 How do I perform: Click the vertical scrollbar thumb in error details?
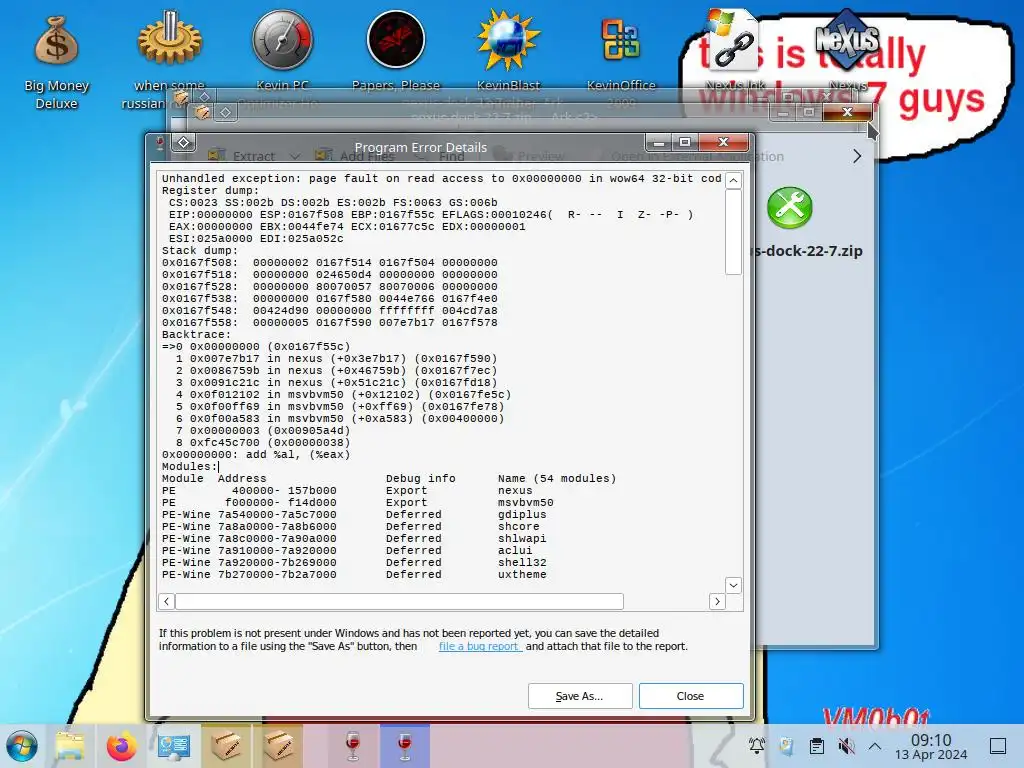733,232
